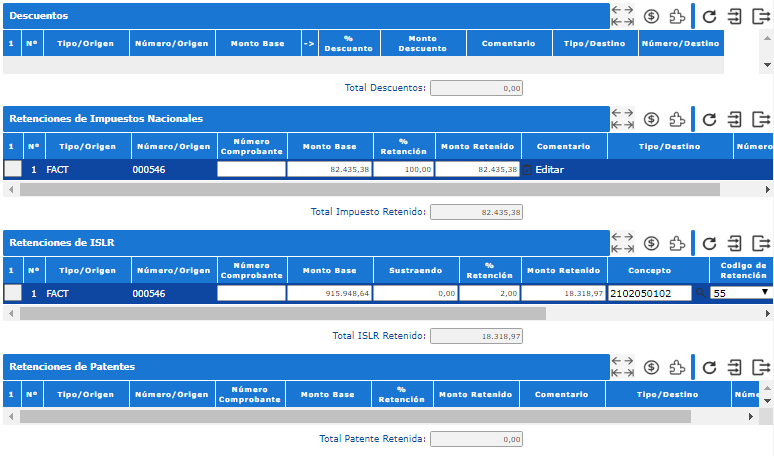
Task: Refresh the Retenciones de ISLR section
Action: (x=709, y=243)
